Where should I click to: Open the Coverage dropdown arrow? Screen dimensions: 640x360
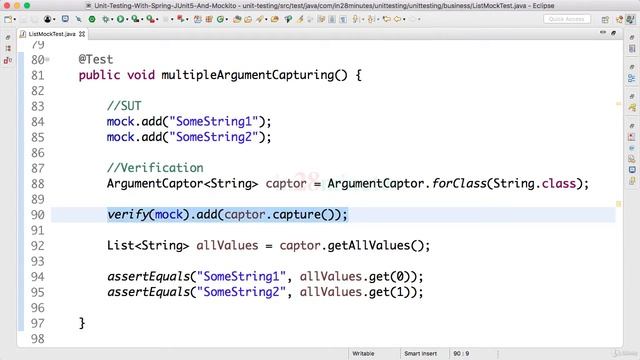pos(142,19)
